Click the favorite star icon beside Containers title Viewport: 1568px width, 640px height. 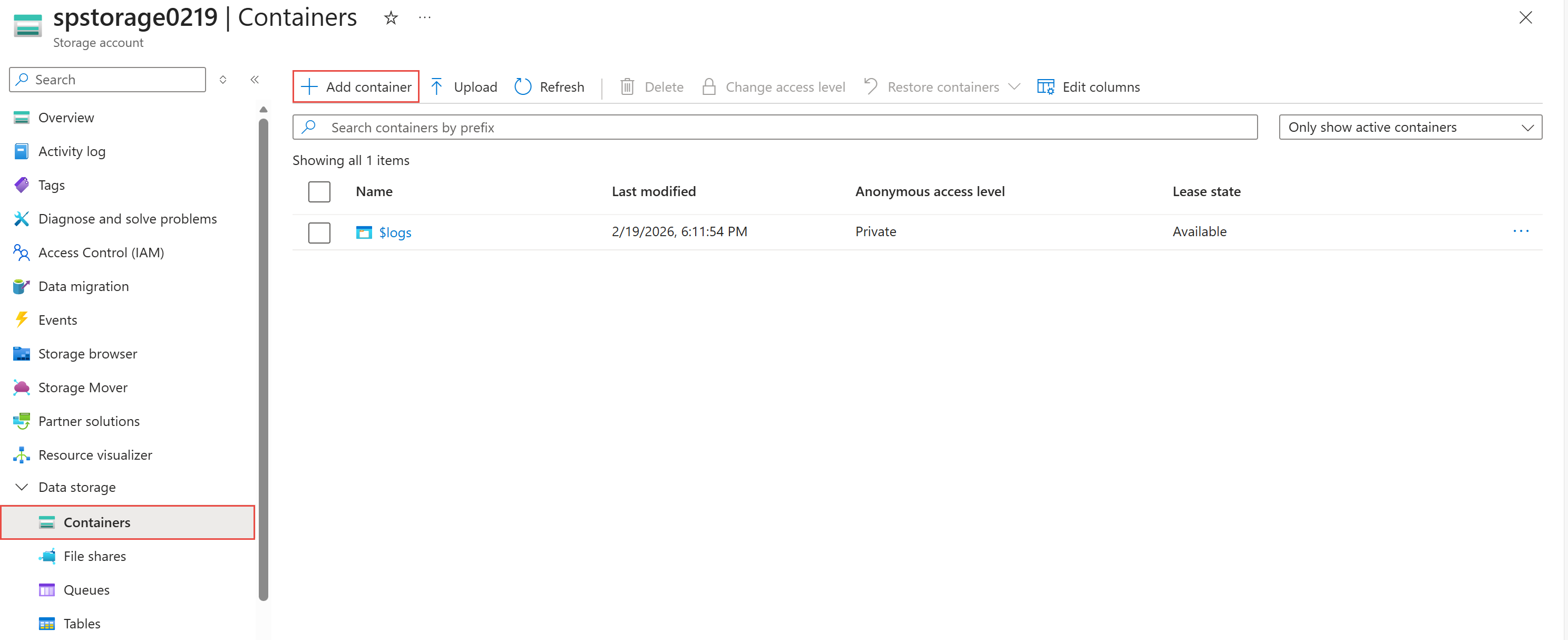[x=391, y=18]
